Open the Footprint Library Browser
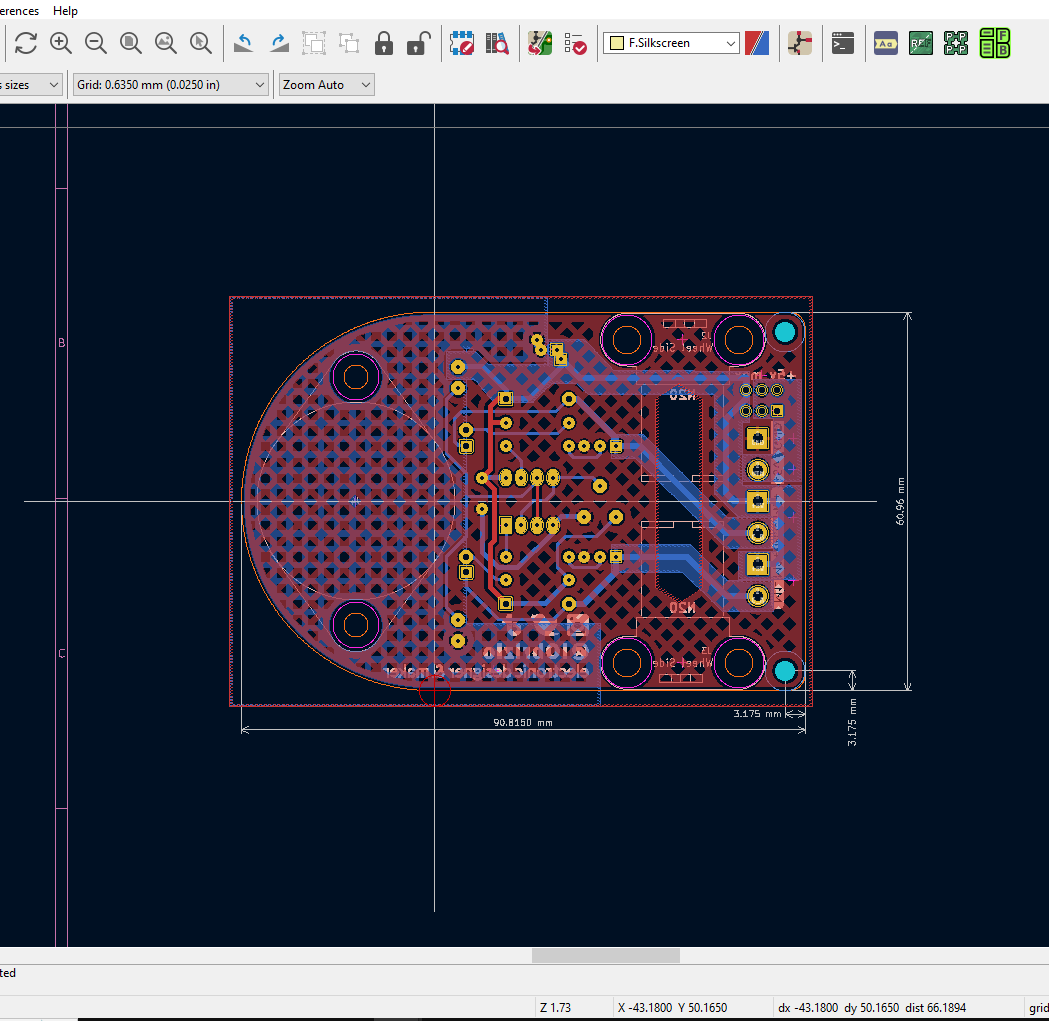Viewport: 1049px width, 1021px height. coord(497,43)
